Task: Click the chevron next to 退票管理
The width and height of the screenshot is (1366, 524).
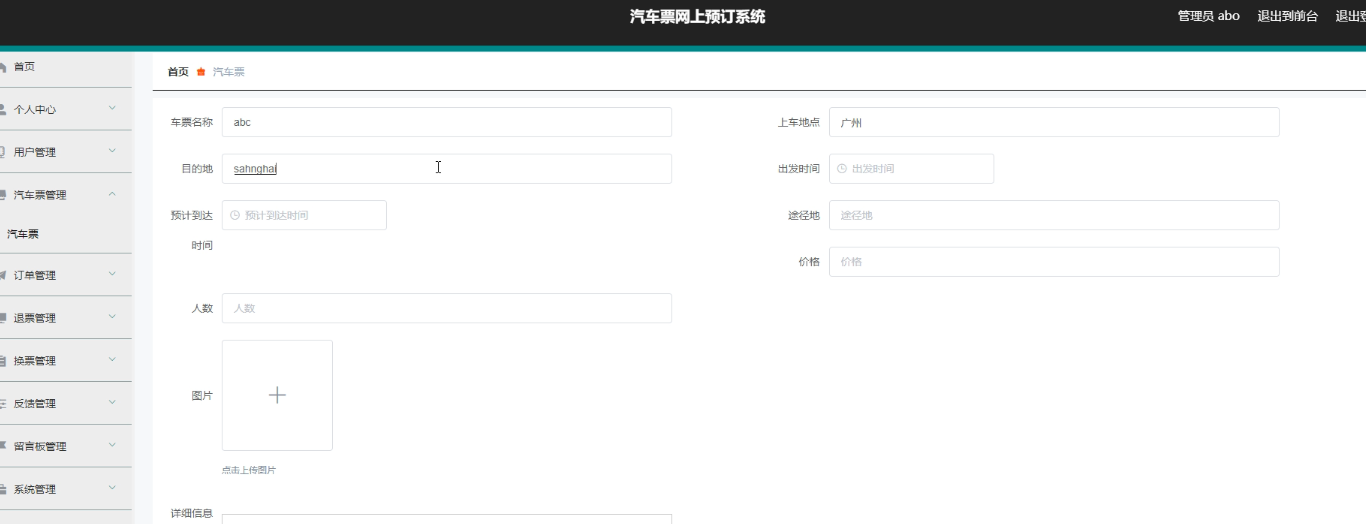Action: pos(112,317)
